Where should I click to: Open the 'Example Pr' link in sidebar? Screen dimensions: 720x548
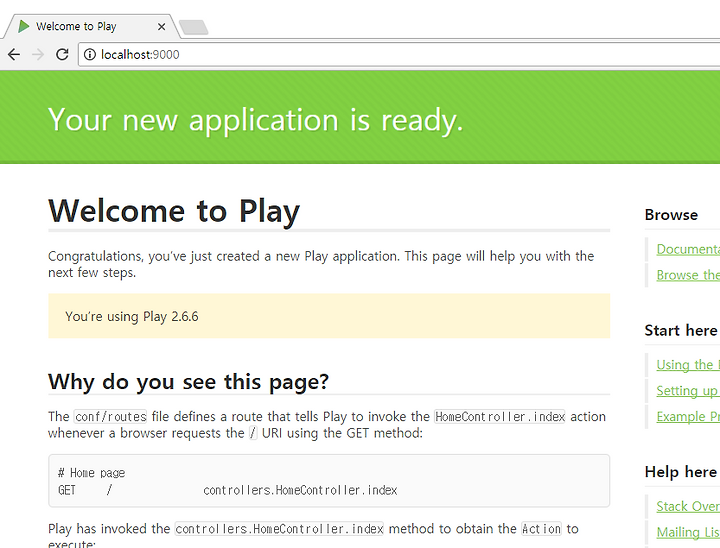pyautogui.click(x=688, y=417)
